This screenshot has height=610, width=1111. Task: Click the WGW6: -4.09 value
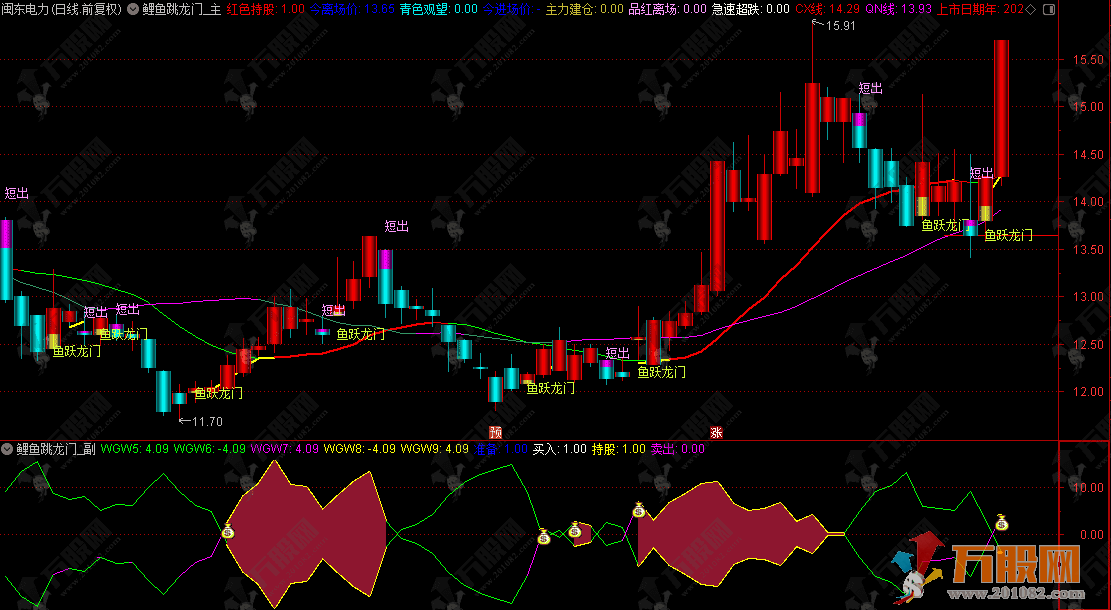coord(210,448)
